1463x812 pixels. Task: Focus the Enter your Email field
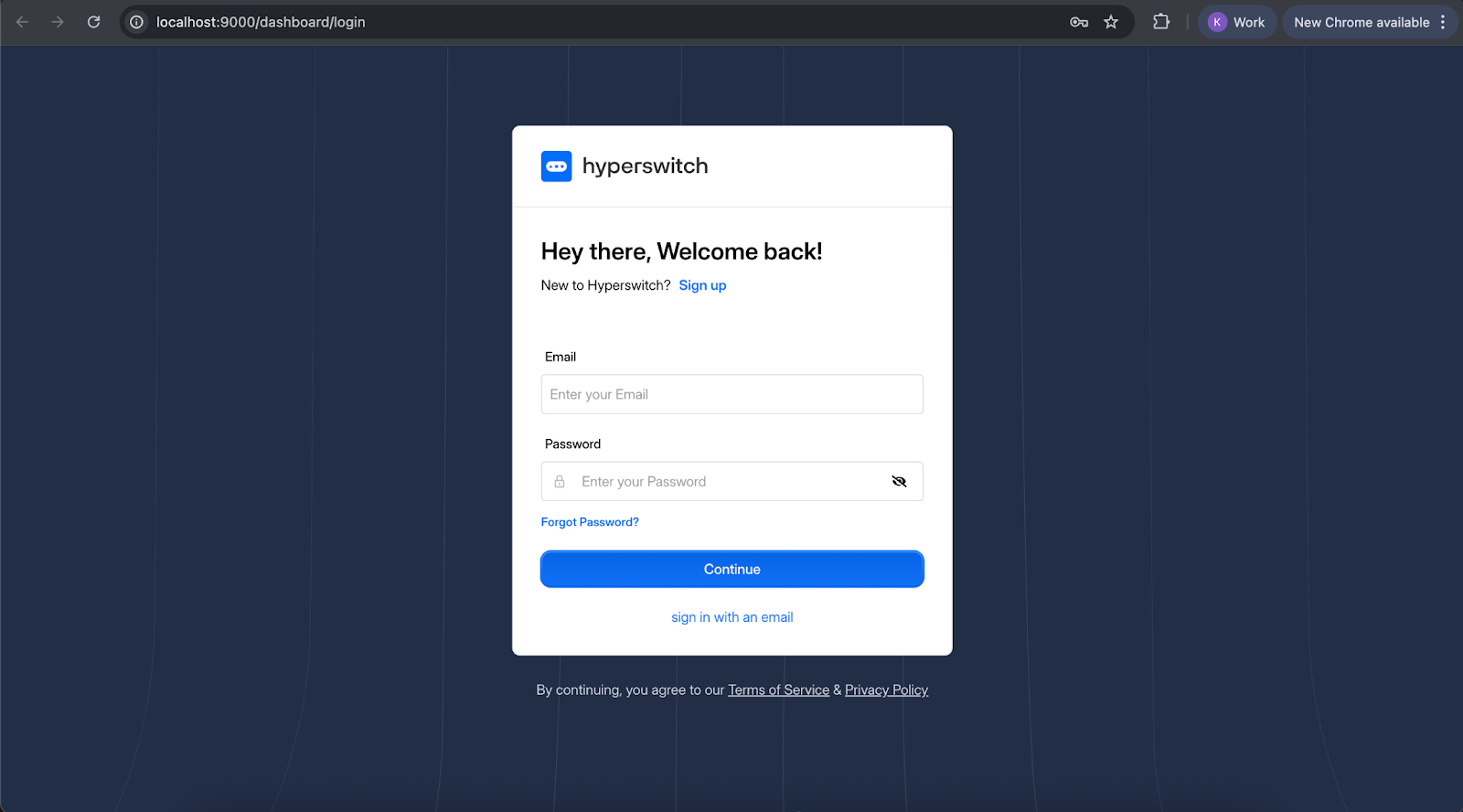pos(731,394)
